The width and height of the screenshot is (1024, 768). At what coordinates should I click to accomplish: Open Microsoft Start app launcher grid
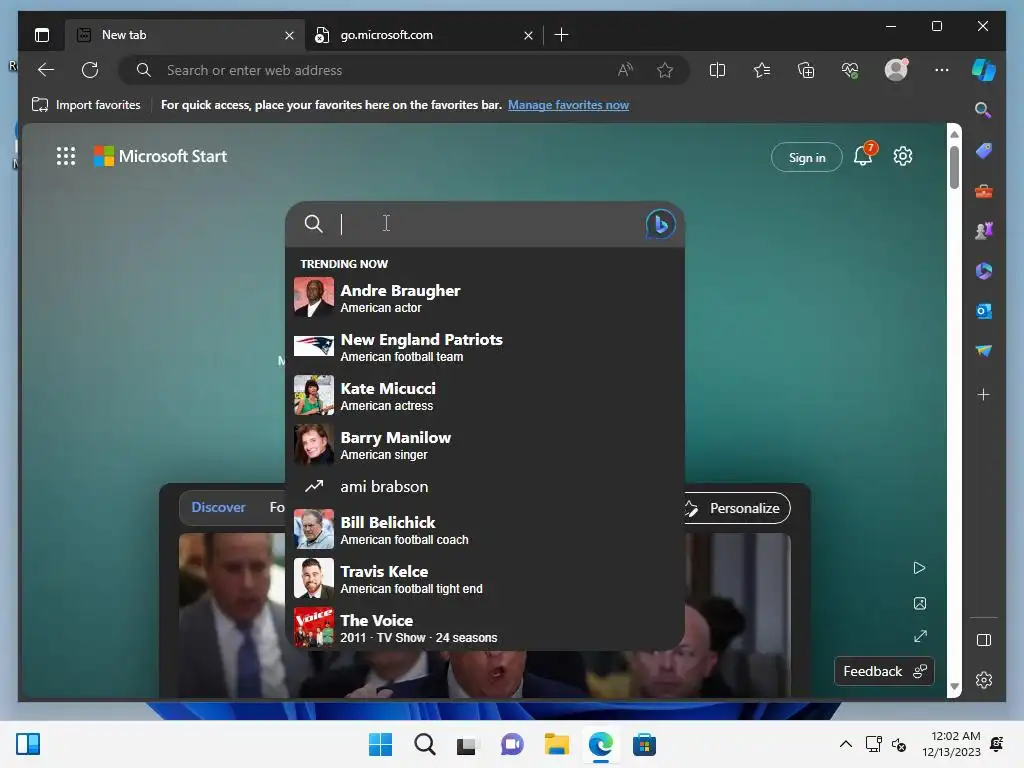pyautogui.click(x=66, y=156)
